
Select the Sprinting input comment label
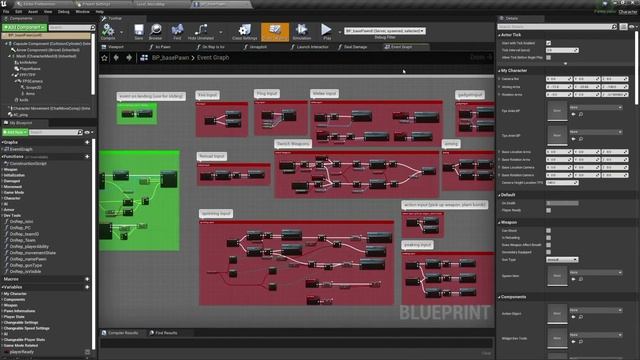point(216,213)
